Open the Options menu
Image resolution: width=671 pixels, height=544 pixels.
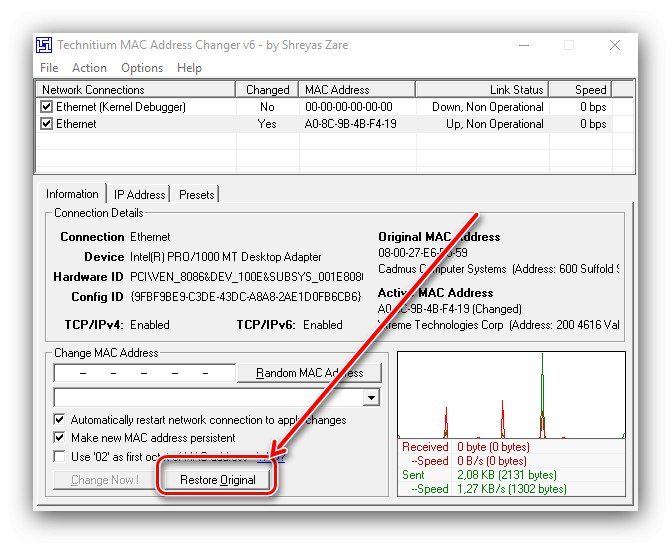pos(142,68)
